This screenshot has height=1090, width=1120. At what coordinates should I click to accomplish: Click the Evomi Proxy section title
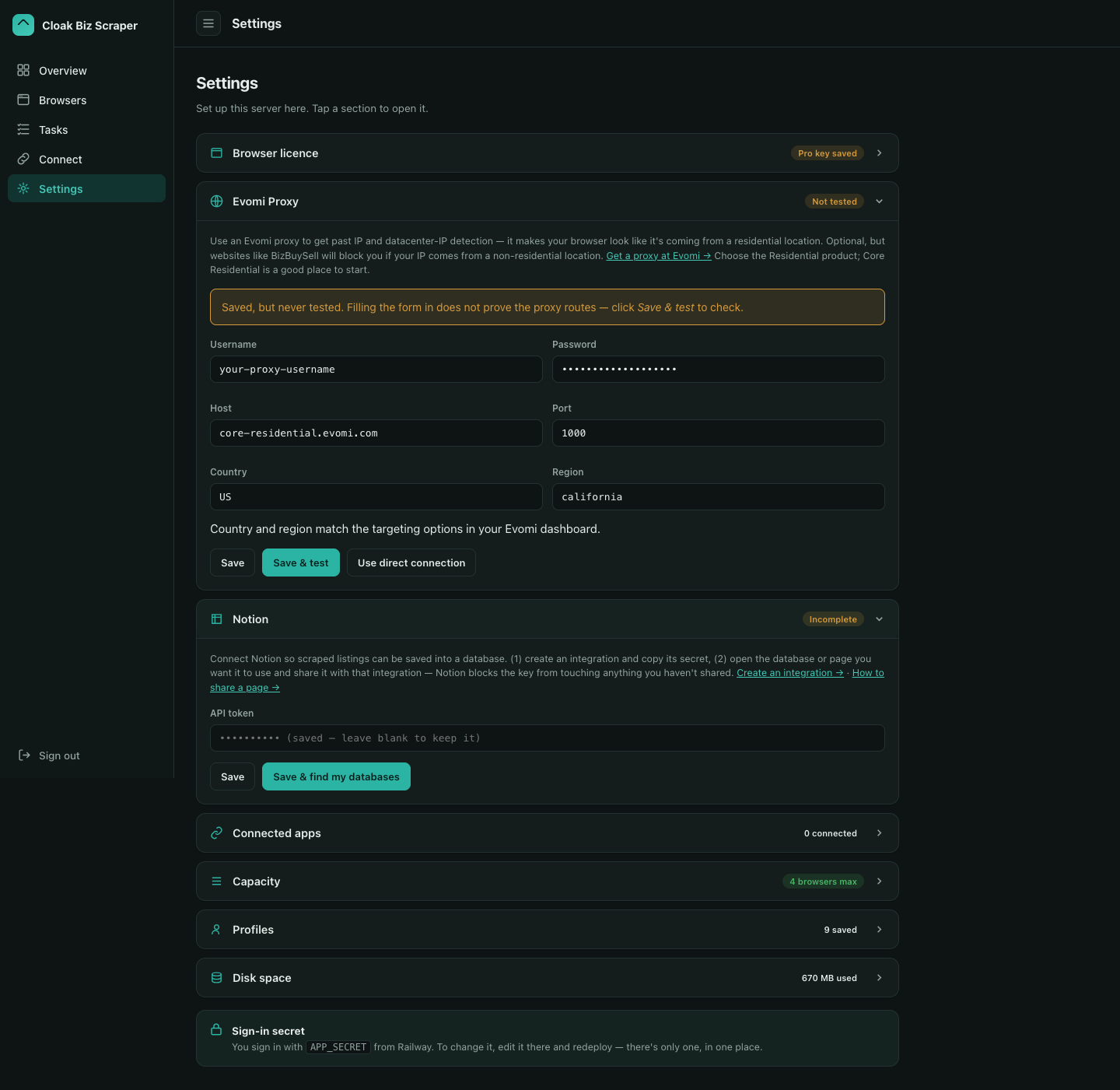(265, 202)
